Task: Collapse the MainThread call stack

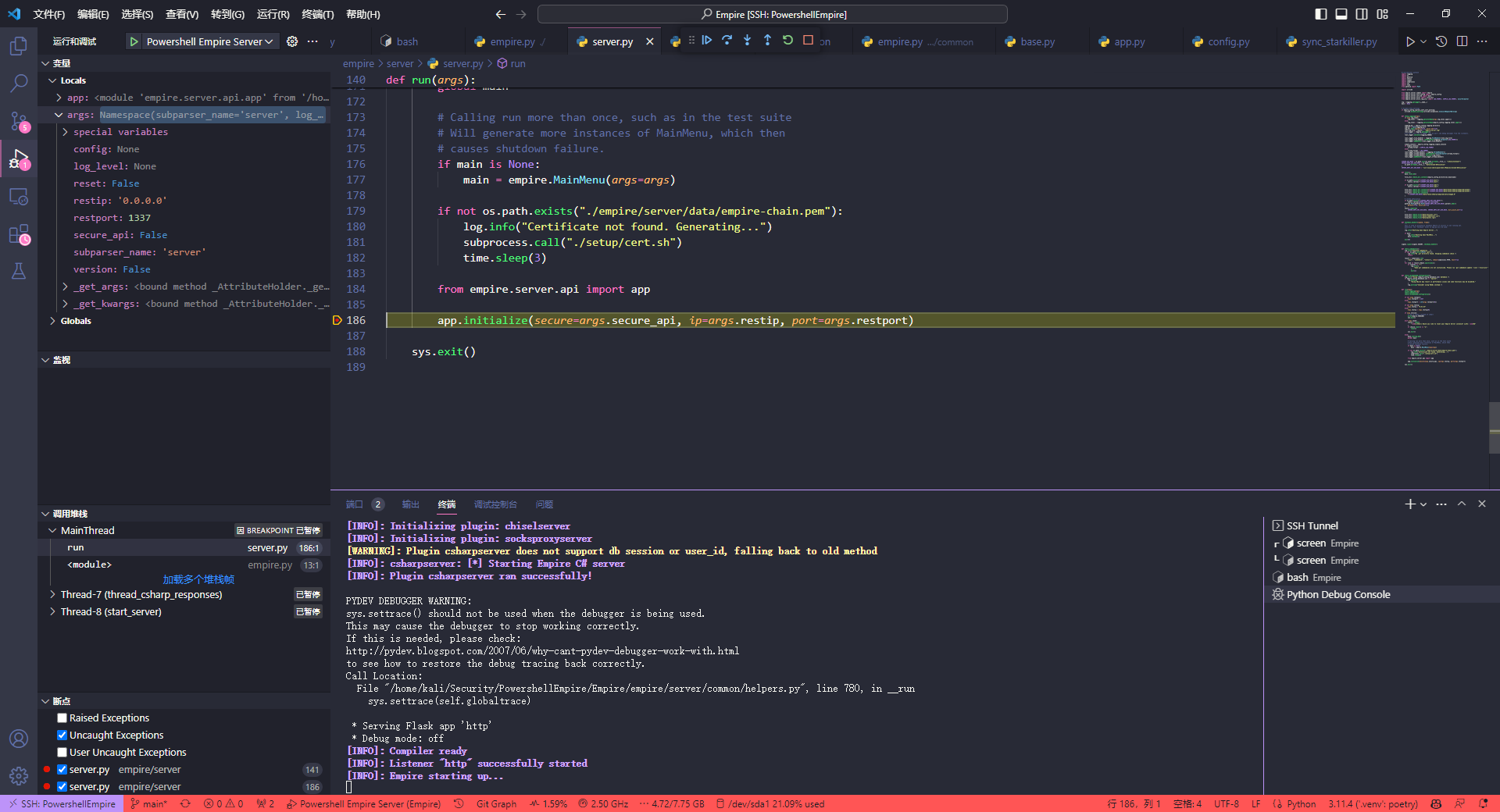Action: coord(52,531)
